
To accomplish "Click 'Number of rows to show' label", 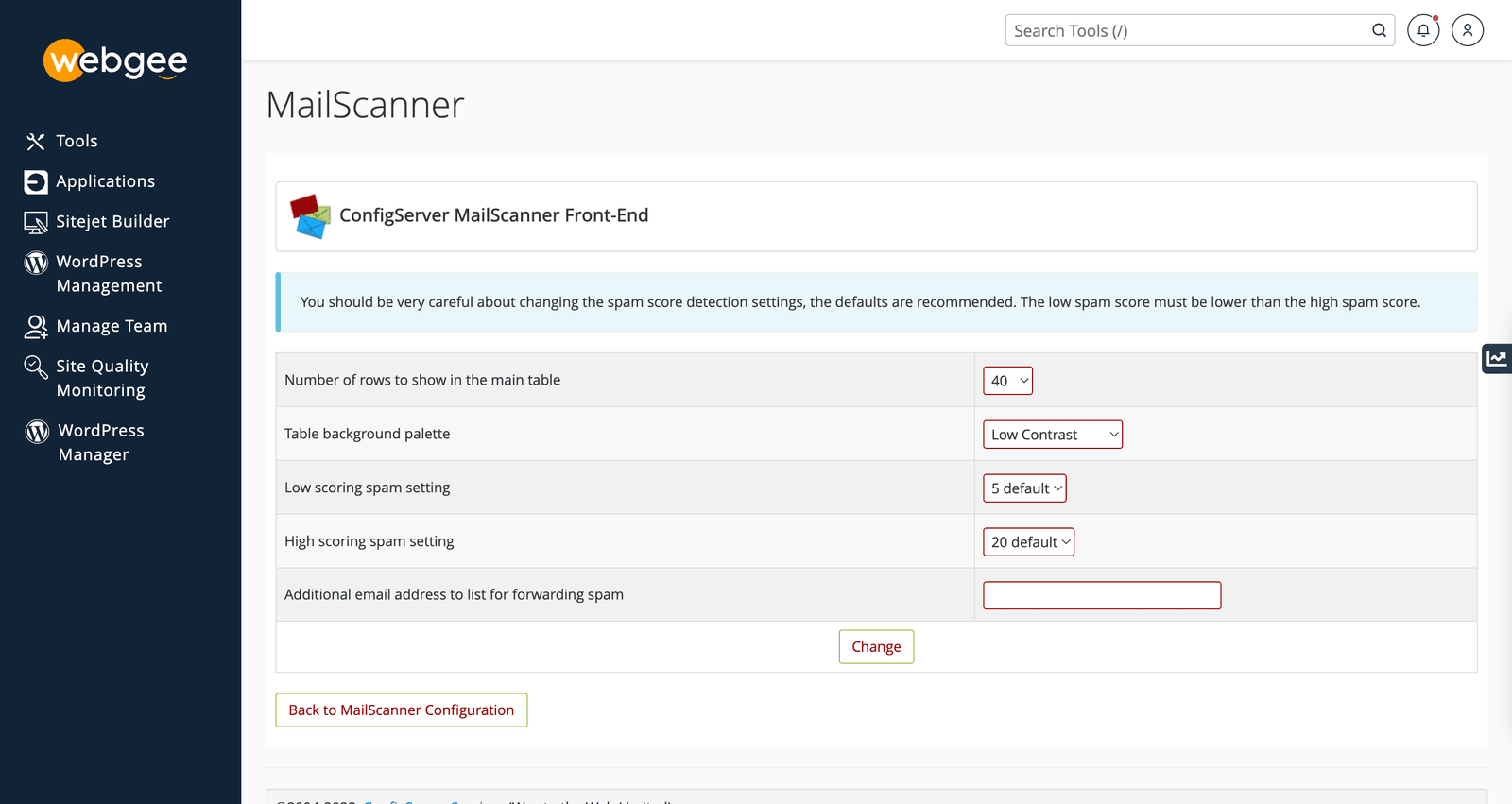I will [x=422, y=380].
